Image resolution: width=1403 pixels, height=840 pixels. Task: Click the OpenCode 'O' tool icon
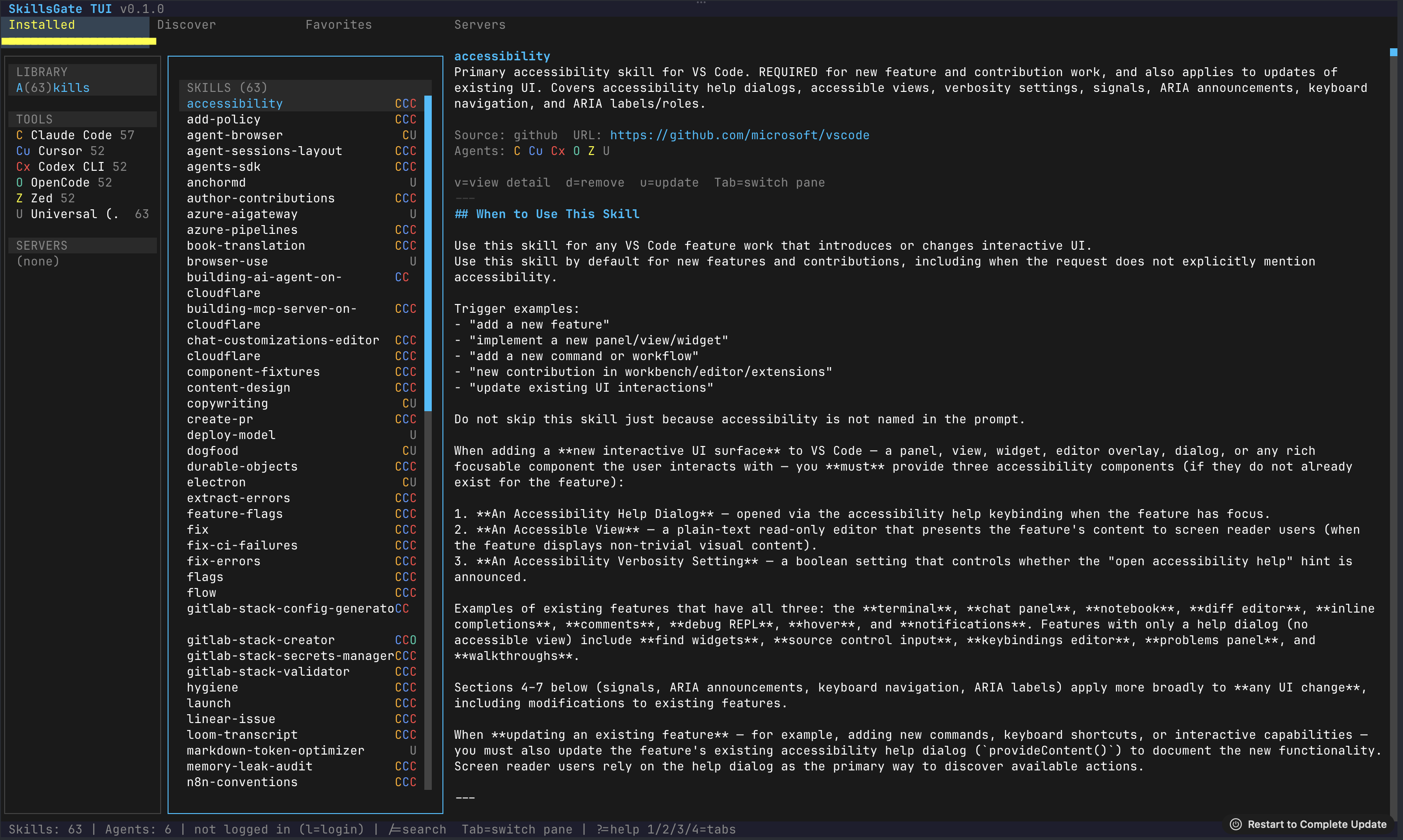[x=19, y=183]
